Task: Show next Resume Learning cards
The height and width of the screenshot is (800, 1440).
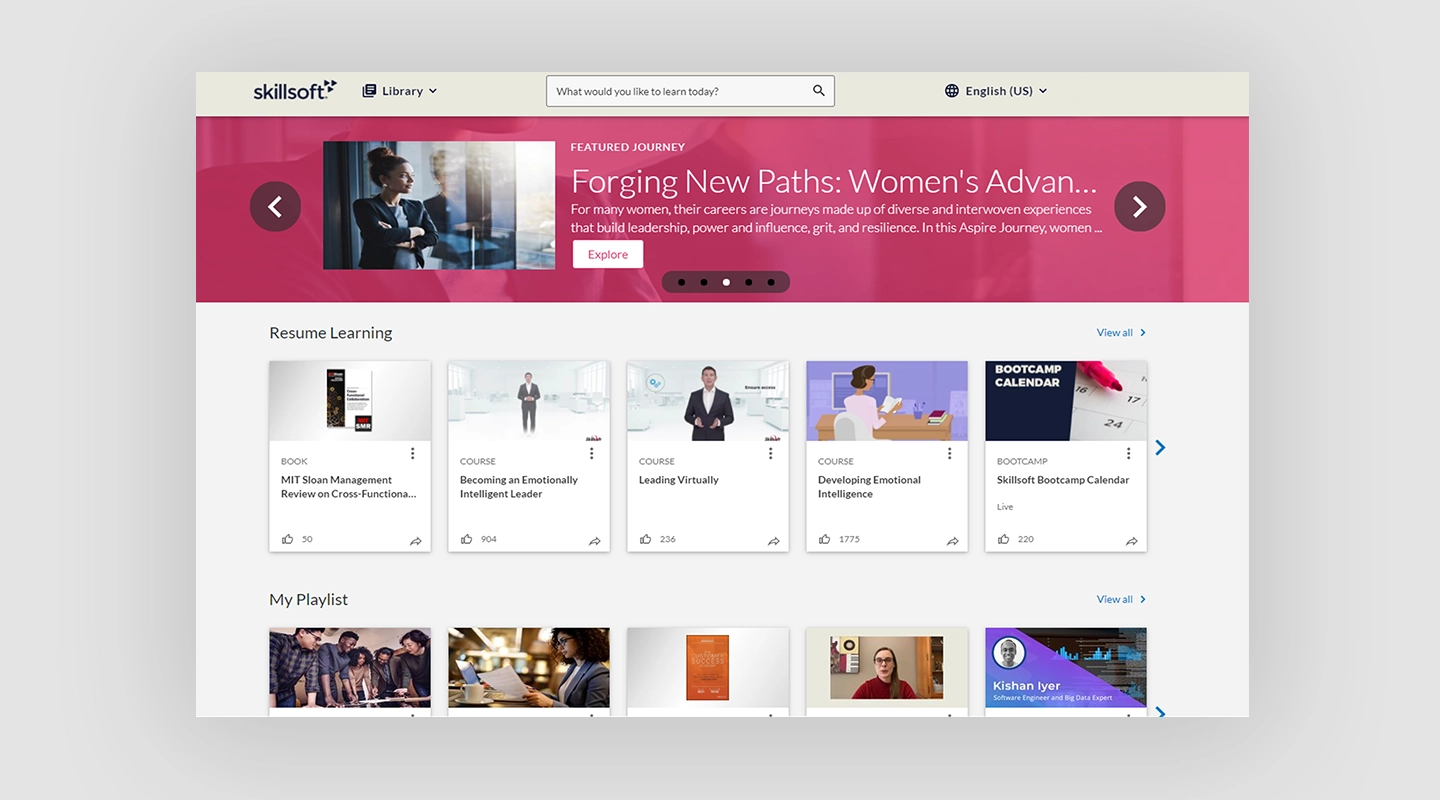Action: [1160, 448]
